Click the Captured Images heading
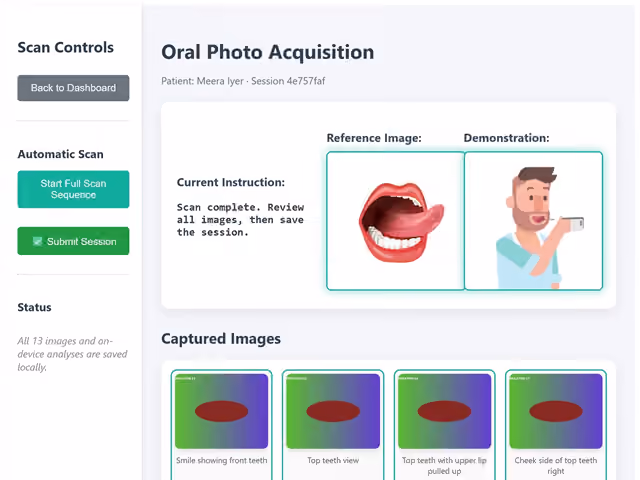 pyautogui.click(x=221, y=339)
